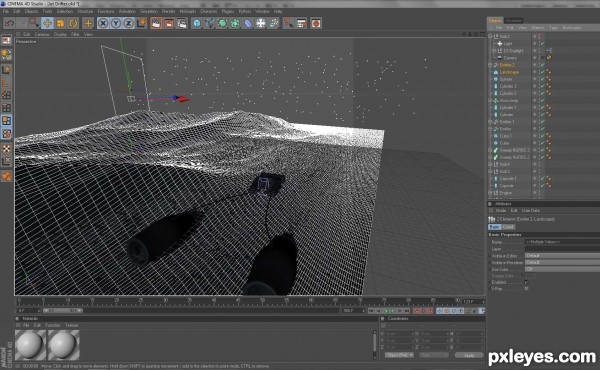Expand the Sweep NURBS.3 tree node
The height and width of the screenshot is (370, 600).
pyautogui.click(x=490, y=150)
